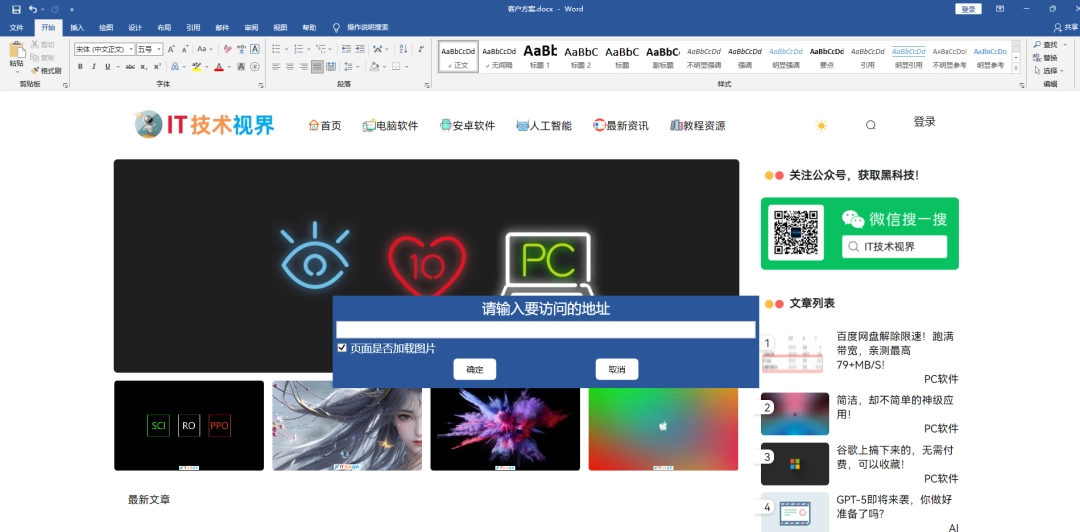Select the 标题 1 style
The width and height of the screenshot is (1080, 532).
(540, 56)
